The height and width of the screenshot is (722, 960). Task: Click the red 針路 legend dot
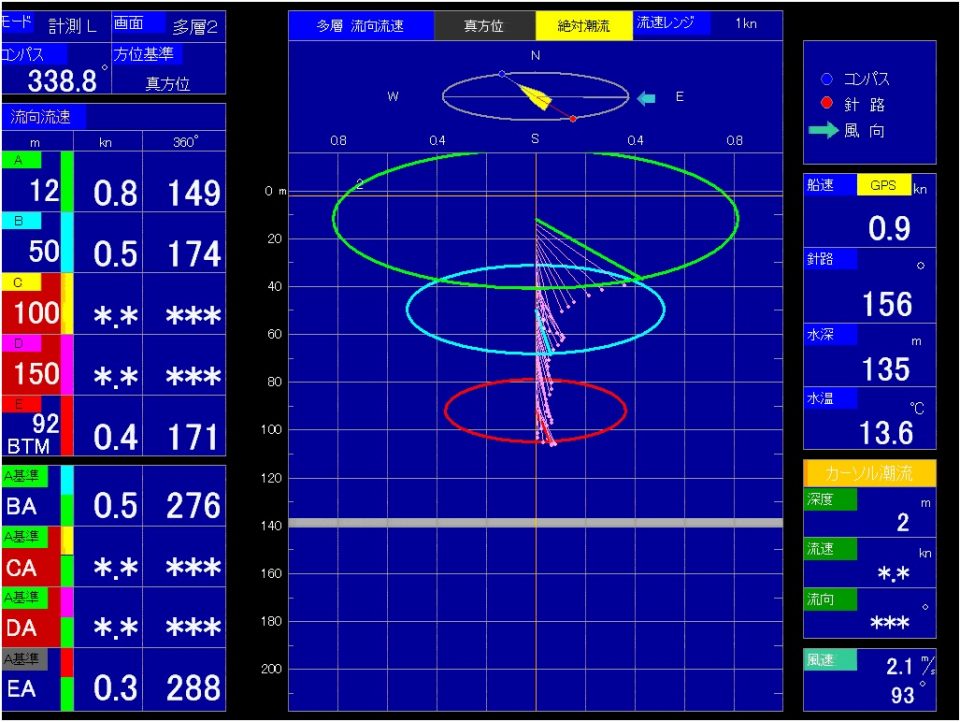827,103
